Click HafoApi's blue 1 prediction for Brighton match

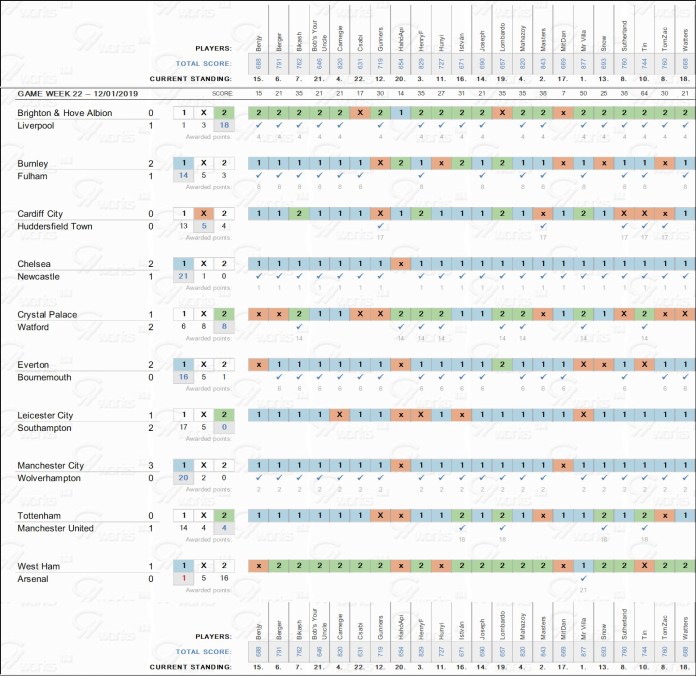click(401, 113)
